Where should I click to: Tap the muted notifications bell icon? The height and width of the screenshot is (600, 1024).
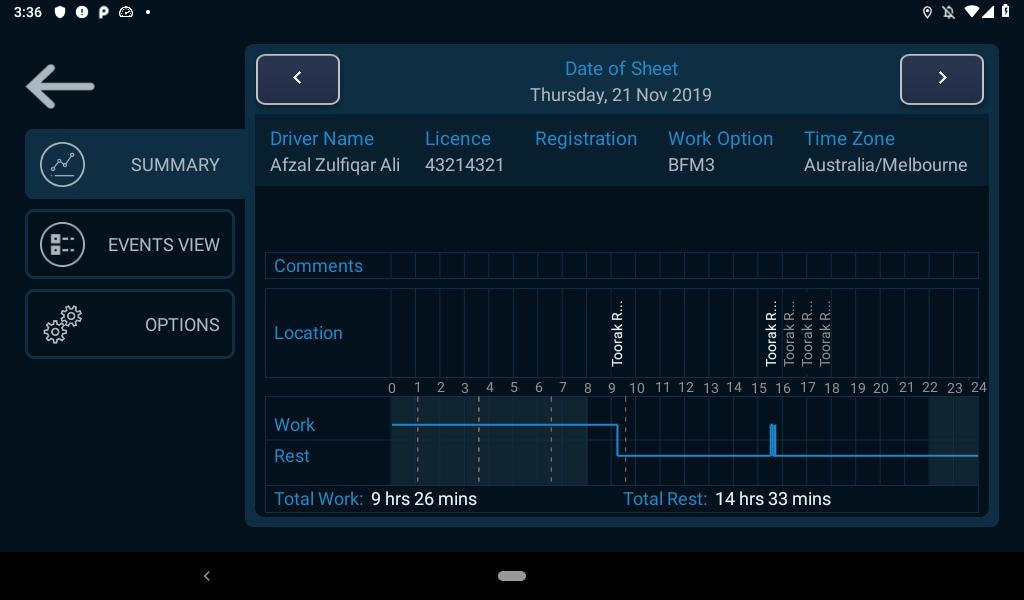coord(948,12)
